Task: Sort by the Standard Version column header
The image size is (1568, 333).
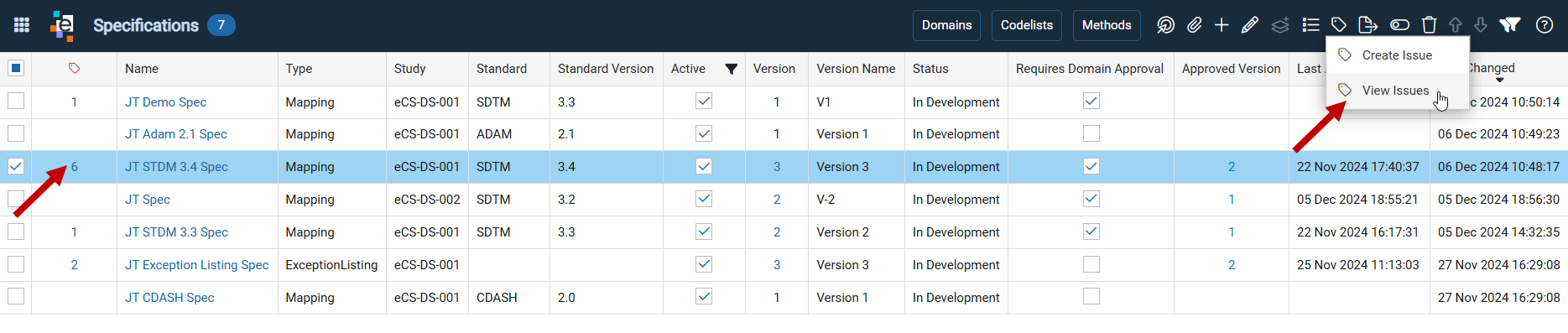Action: (x=606, y=69)
